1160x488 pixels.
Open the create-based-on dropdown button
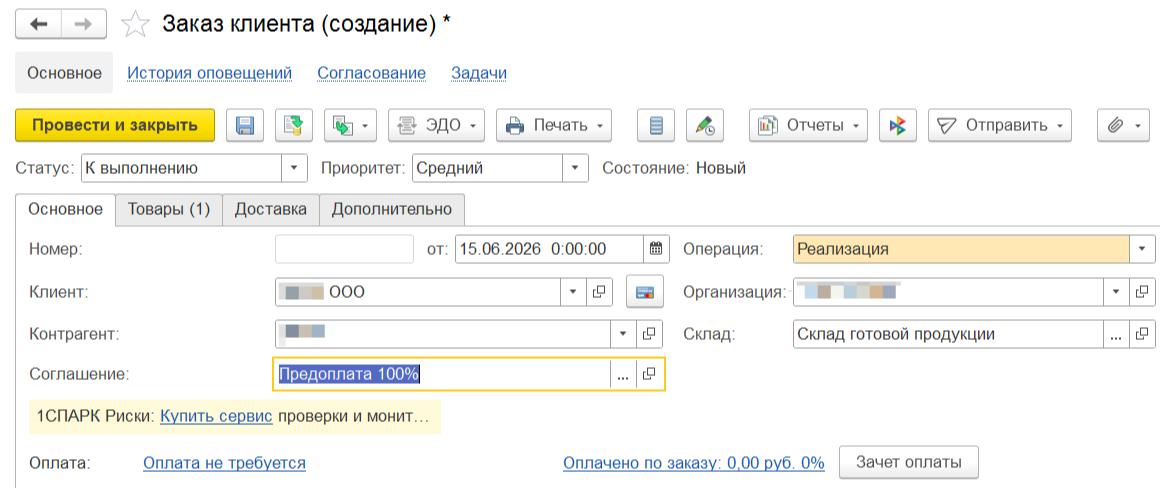click(x=351, y=126)
